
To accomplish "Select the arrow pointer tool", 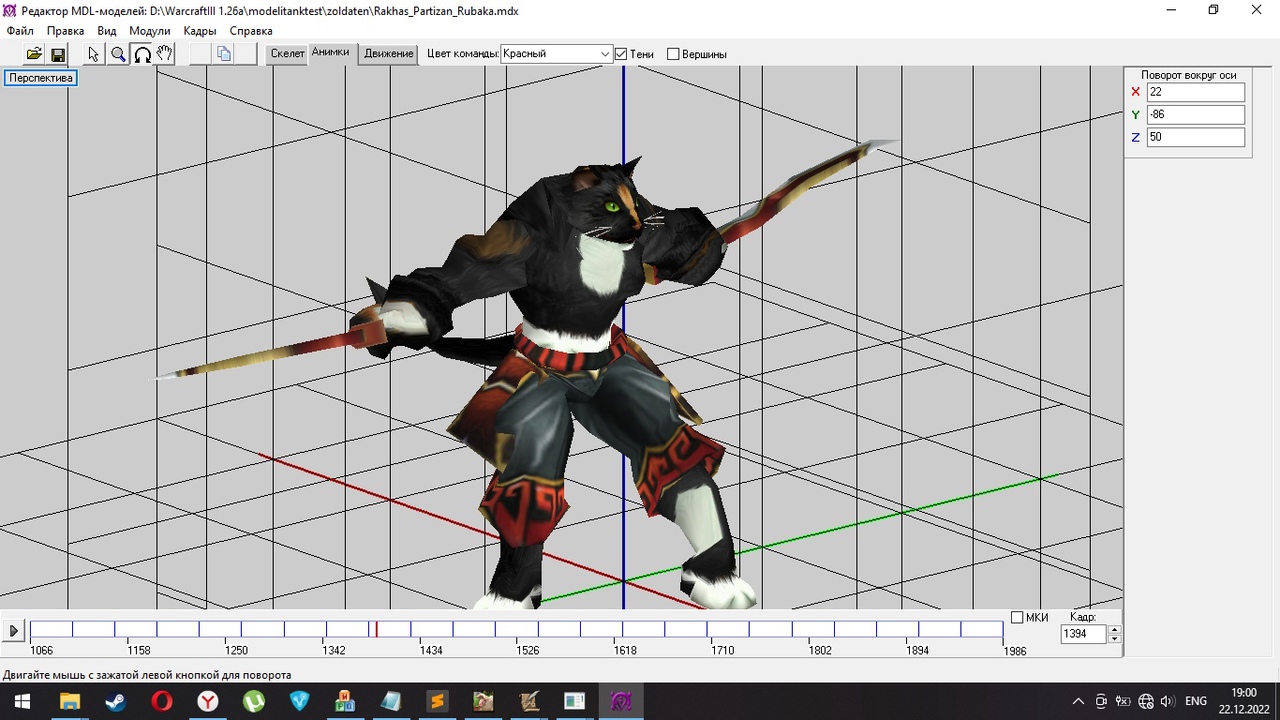I will pyautogui.click(x=94, y=54).
